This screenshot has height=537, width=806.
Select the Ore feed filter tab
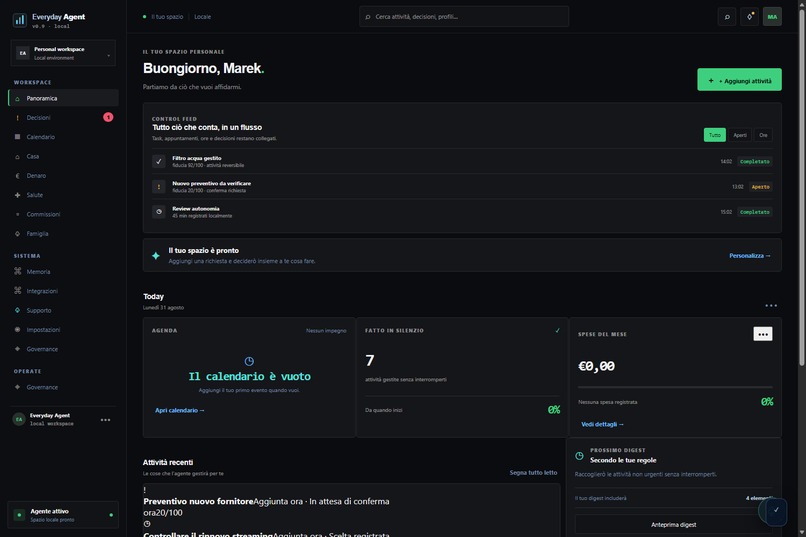[x=763, y=135]
